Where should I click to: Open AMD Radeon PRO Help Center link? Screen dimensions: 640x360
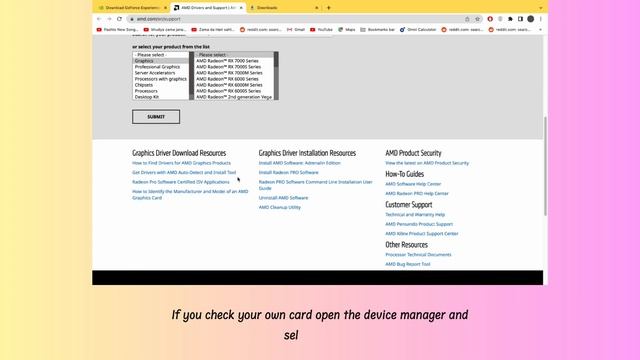[x=417, y=193]
